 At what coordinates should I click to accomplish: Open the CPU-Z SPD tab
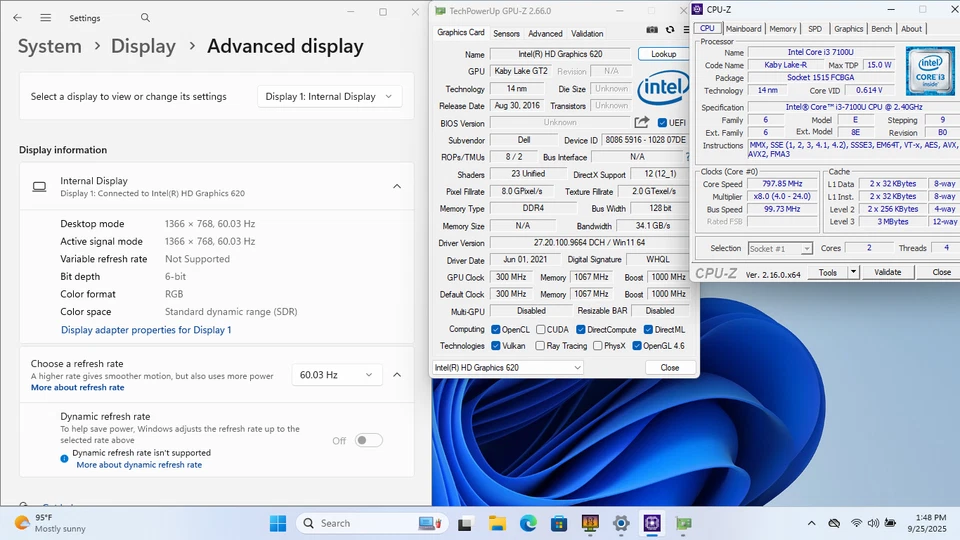pyautogui.click(x=815, y=29)
